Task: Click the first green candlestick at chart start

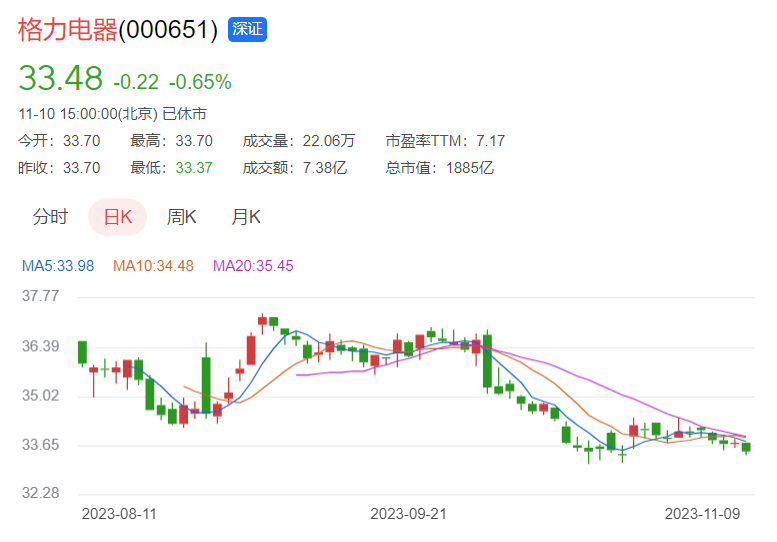Action: point(82,353)
